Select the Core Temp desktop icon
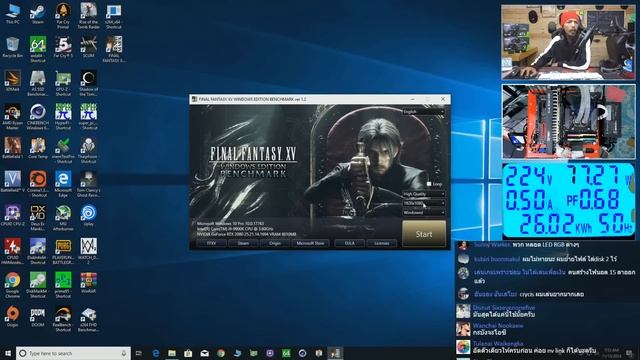 coord(38,148)
